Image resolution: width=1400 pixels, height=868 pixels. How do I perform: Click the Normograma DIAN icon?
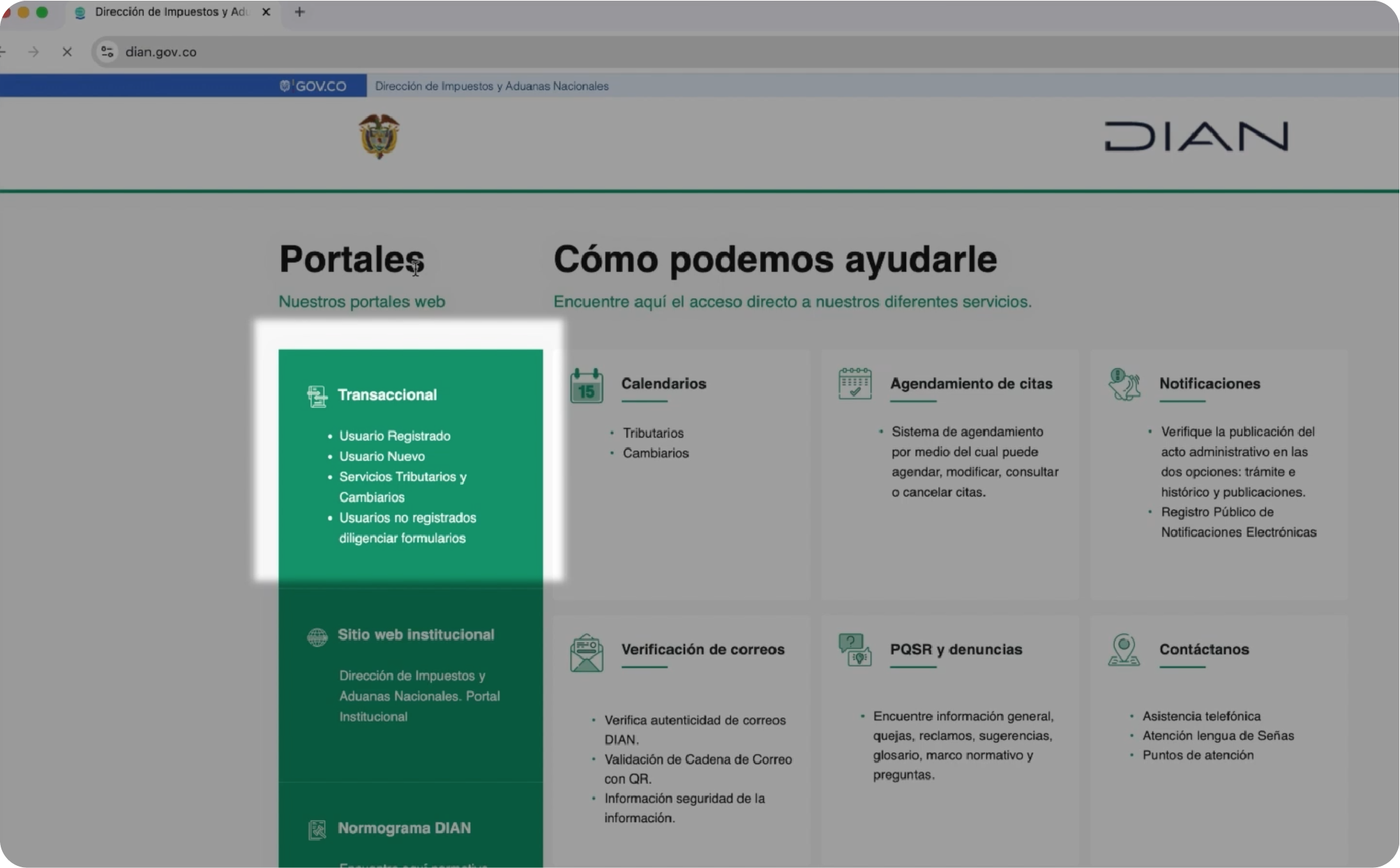[317, 830]
